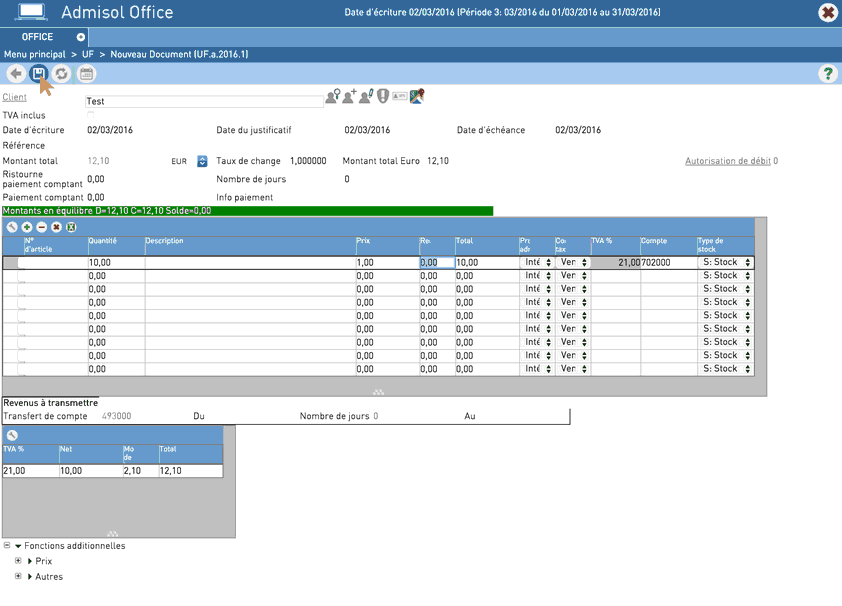The width and height of the screenshot is (842, 606).
Task: Open the Ven tax code dropdown in first line
Action: tap(573, 262)
